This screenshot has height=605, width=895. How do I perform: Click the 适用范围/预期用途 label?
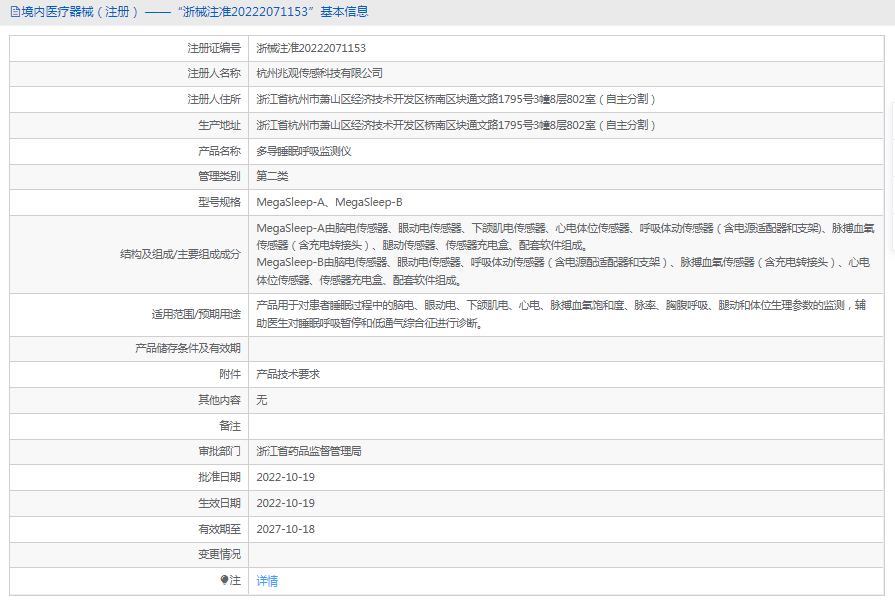[196, 314]
